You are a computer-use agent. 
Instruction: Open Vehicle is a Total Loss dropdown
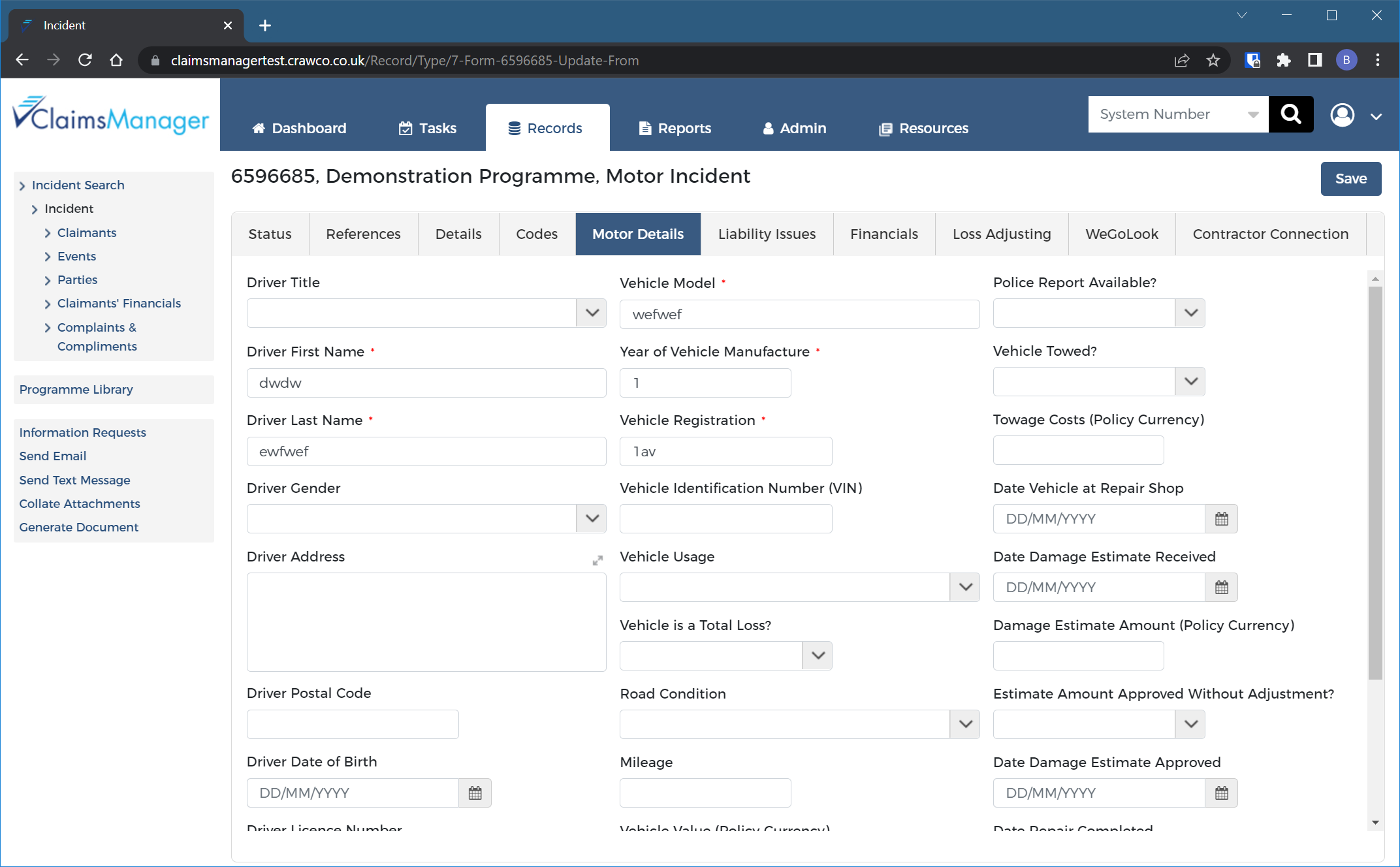[x=818, y=655]
